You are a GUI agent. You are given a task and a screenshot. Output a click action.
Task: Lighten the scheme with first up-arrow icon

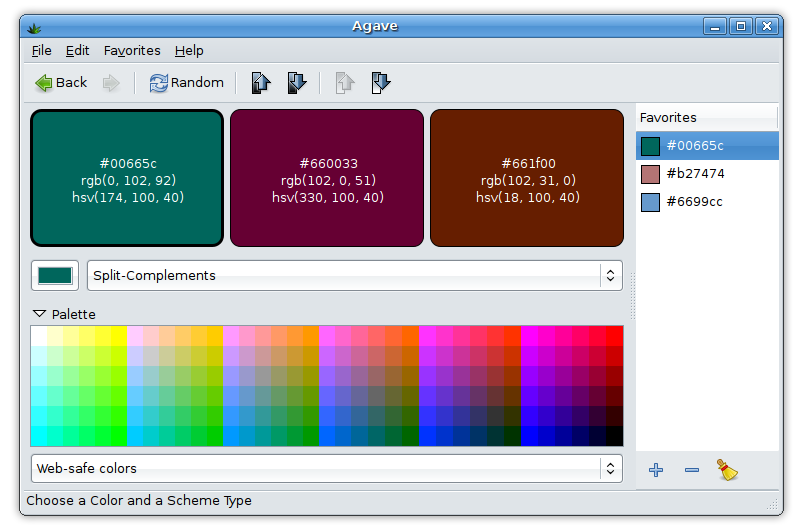point(261,83)
